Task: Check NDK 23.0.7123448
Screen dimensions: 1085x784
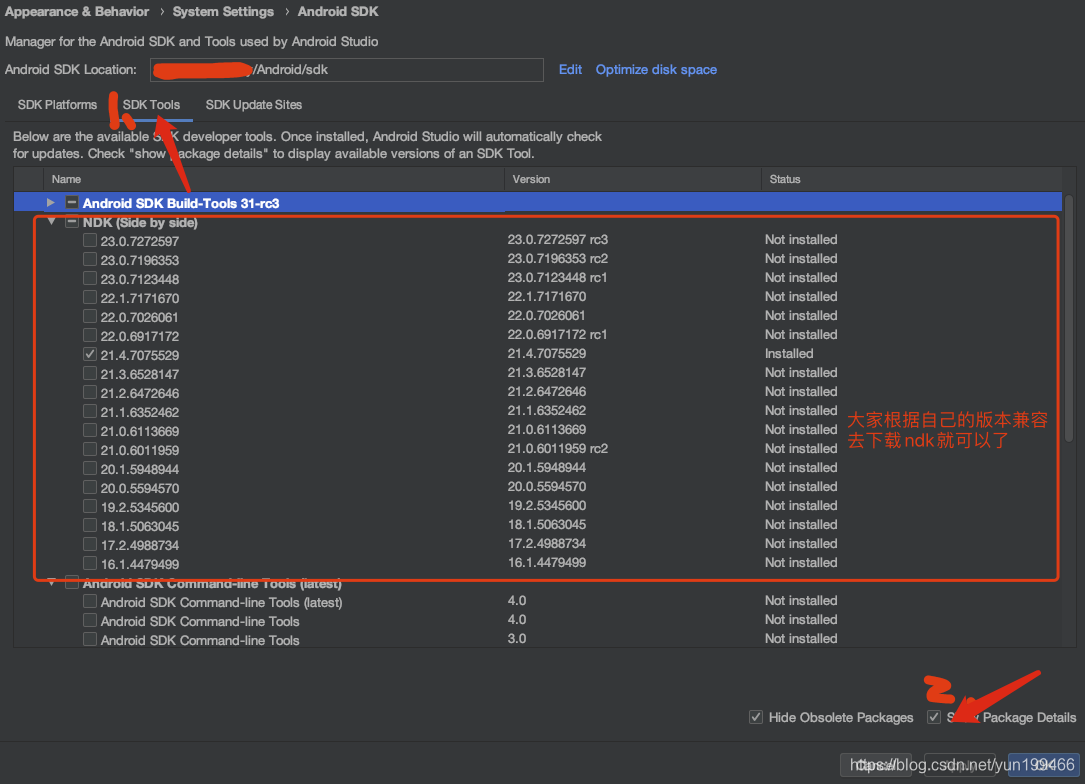Action: 90,278
